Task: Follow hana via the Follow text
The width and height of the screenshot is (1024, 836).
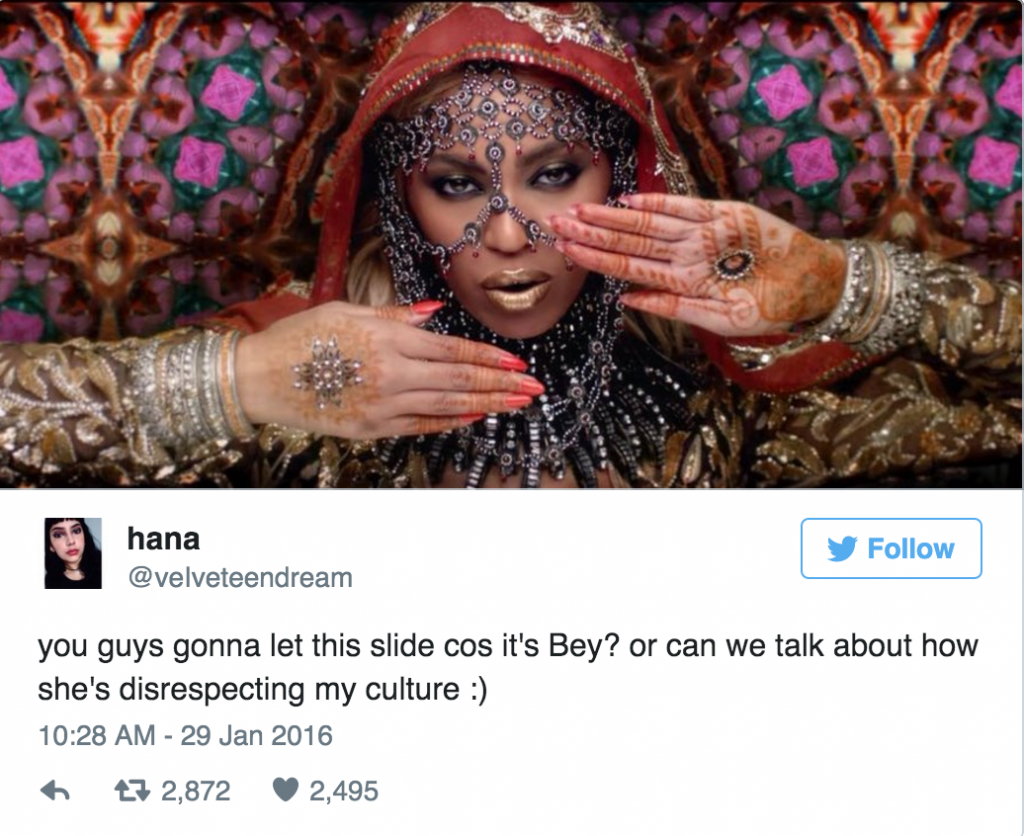Action: point(911,549)
